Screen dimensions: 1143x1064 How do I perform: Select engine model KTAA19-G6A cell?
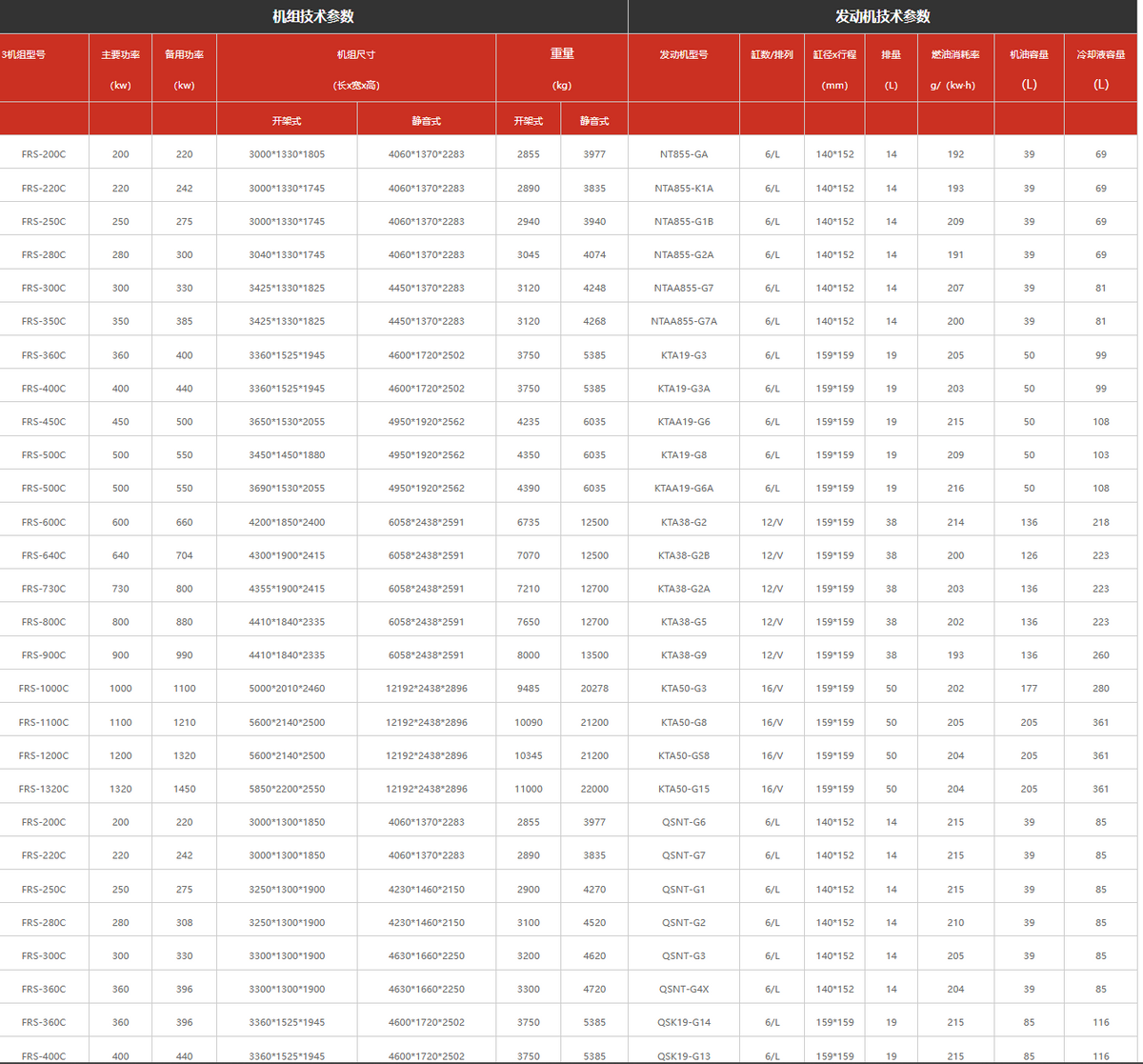tap(684, 488)
